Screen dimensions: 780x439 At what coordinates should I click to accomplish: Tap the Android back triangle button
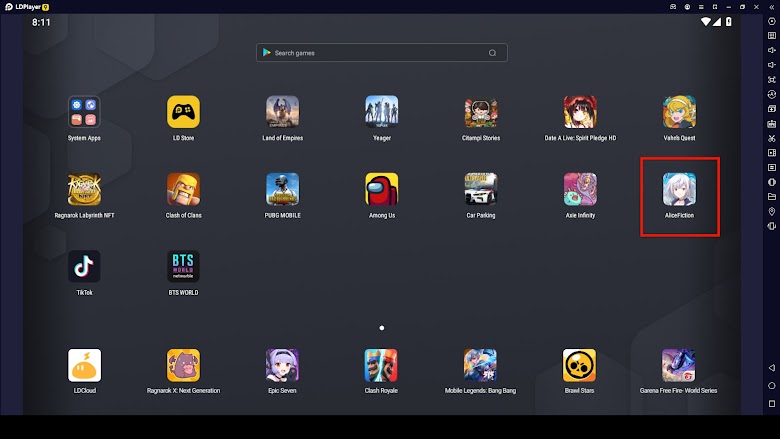pyautogui.click(x=772, y=368)
